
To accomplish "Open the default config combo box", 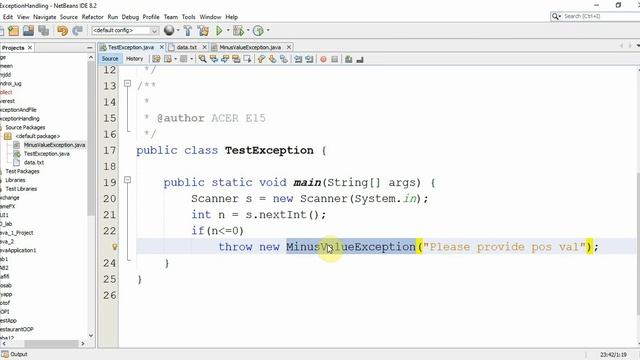I will 125,31.
